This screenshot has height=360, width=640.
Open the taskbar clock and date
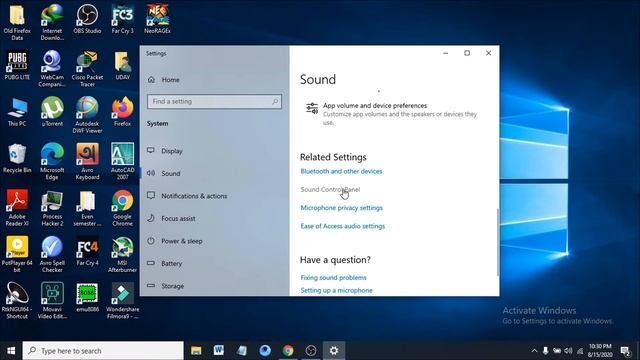(x=600, y=351)
